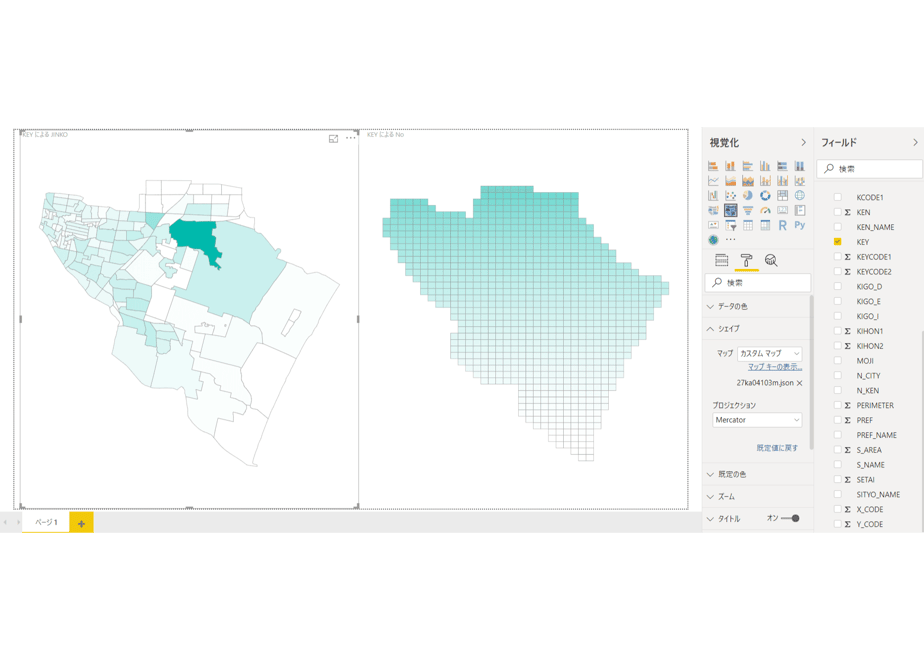Switch to the Format paint roller tab
Screen dimensions: 924x660
[x=746, y=260]
